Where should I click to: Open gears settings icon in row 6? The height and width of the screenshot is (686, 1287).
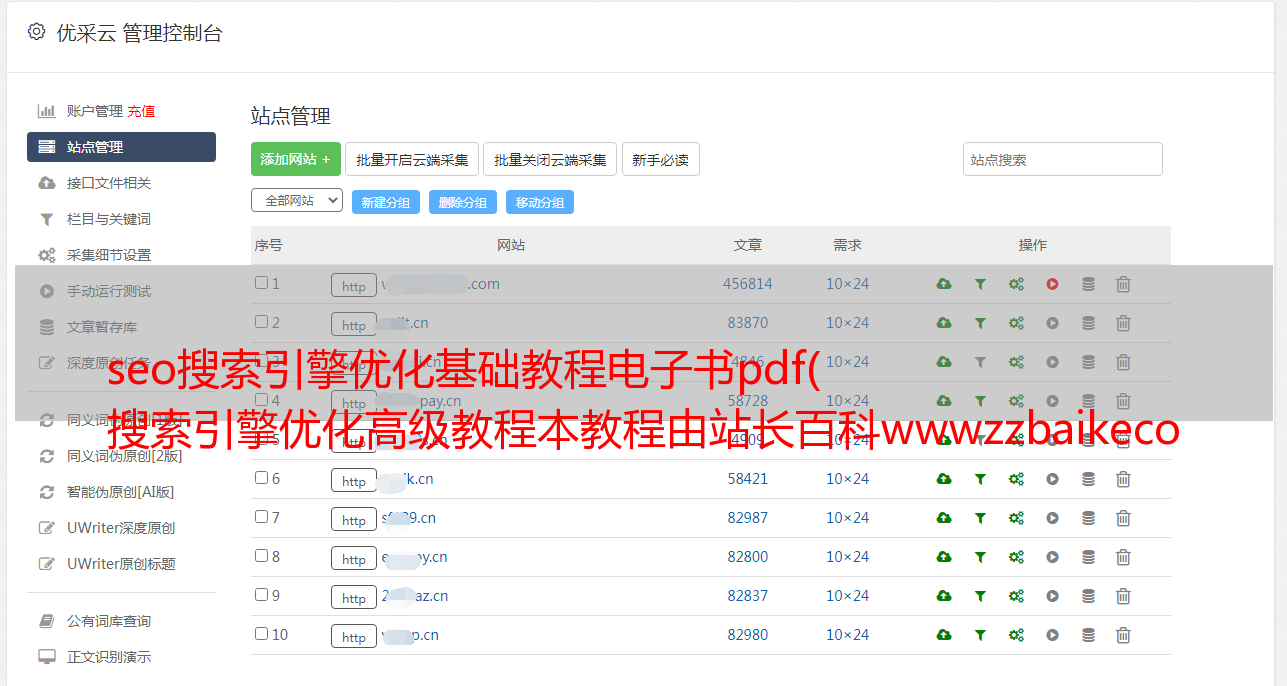point(1016,479)
